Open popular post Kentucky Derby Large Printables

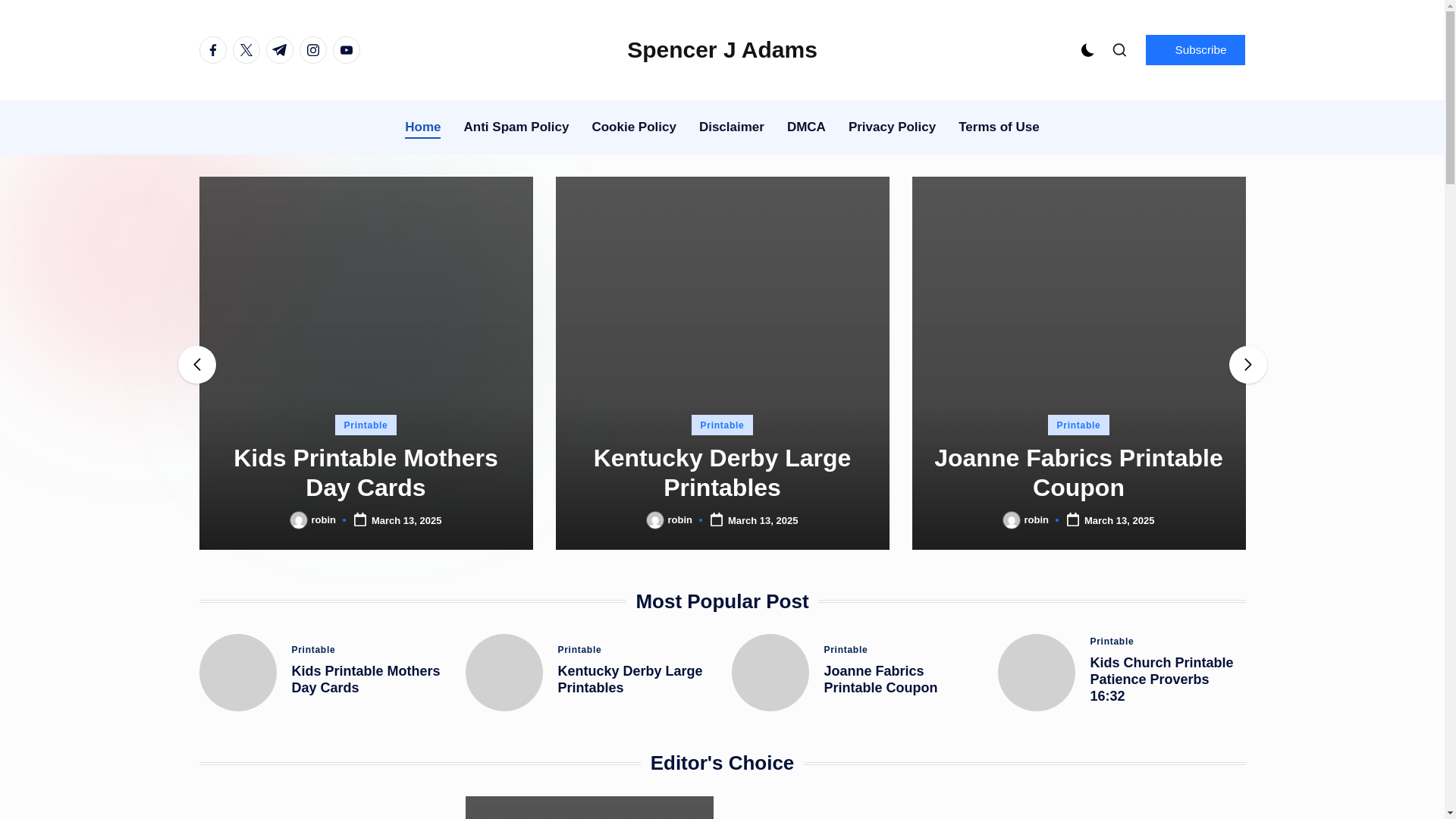tap(630, 679)
